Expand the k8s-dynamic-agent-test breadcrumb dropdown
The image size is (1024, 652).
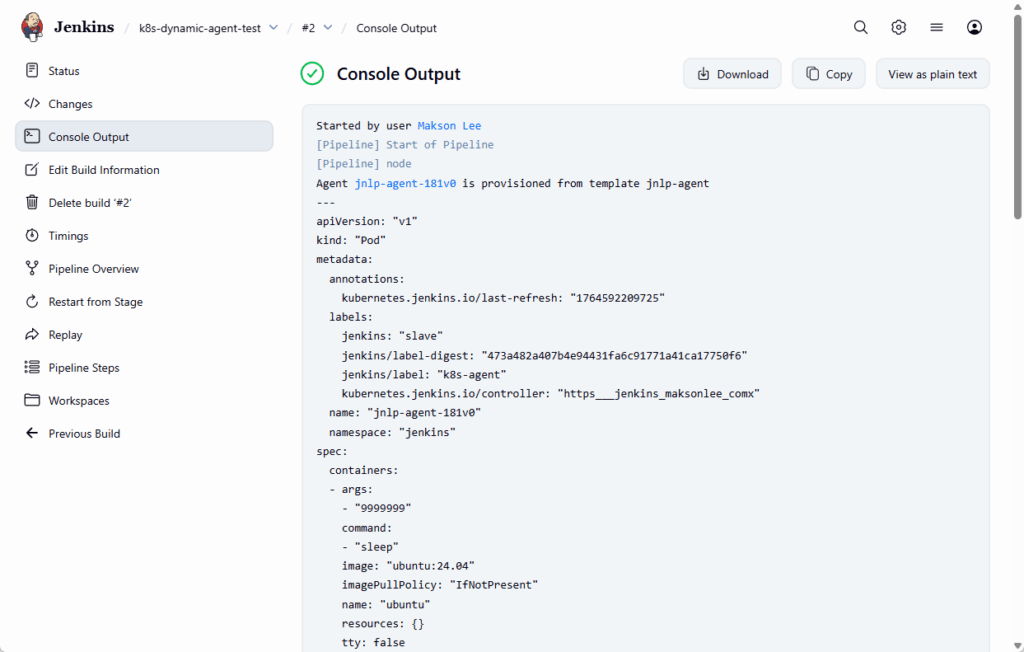coord(274,28)
